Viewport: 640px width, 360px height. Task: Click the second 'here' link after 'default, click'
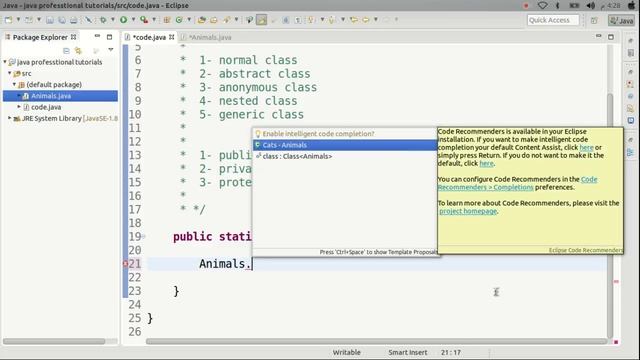point(486,163)
